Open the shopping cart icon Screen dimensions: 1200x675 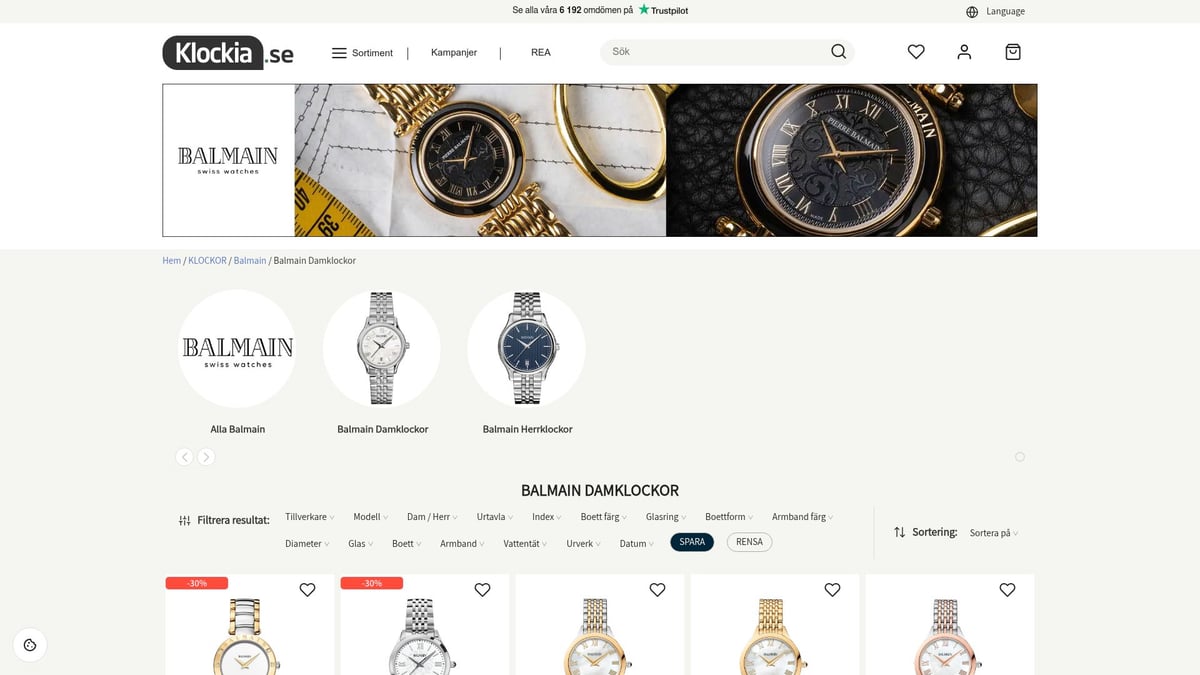1013,52
